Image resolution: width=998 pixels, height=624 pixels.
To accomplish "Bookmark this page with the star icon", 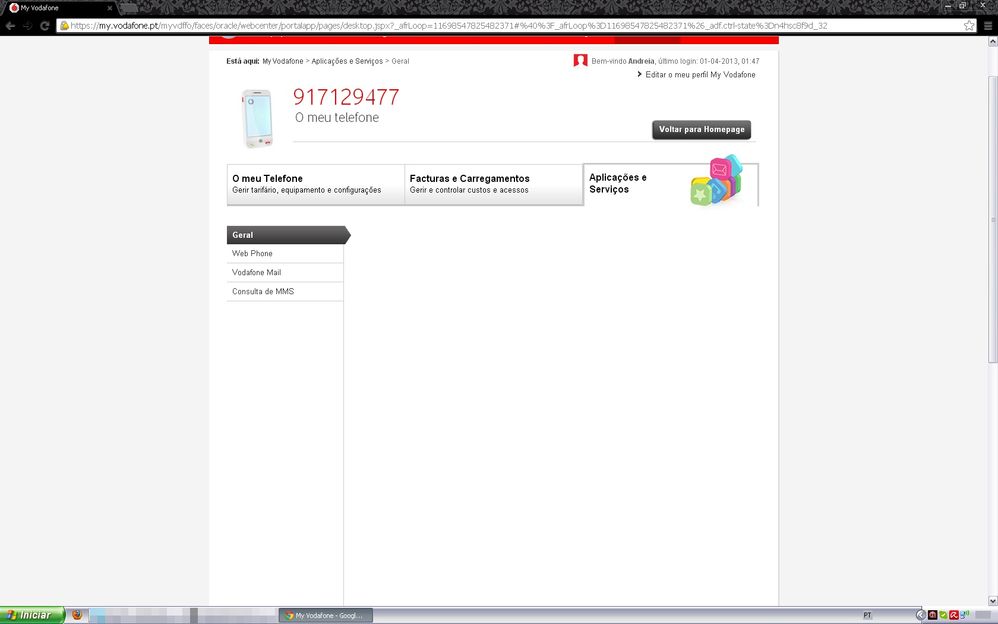I will 969,25.
